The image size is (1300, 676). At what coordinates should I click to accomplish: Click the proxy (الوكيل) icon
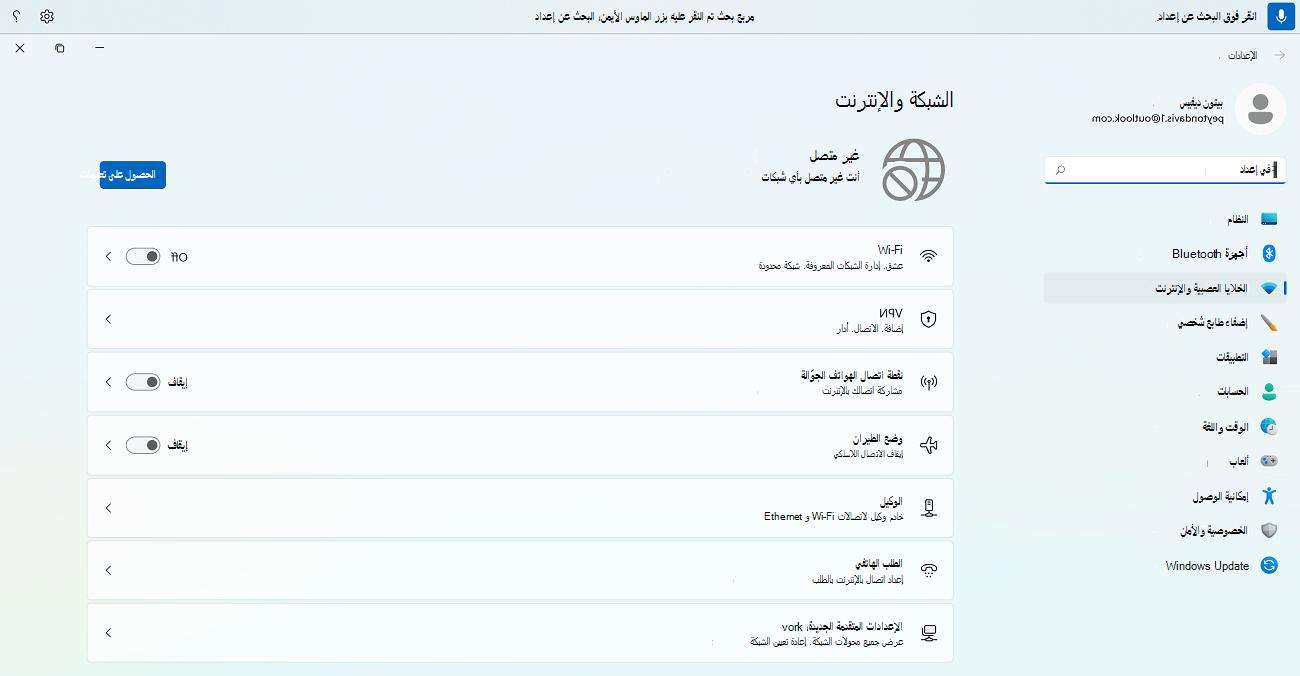(x=929, y=508)
